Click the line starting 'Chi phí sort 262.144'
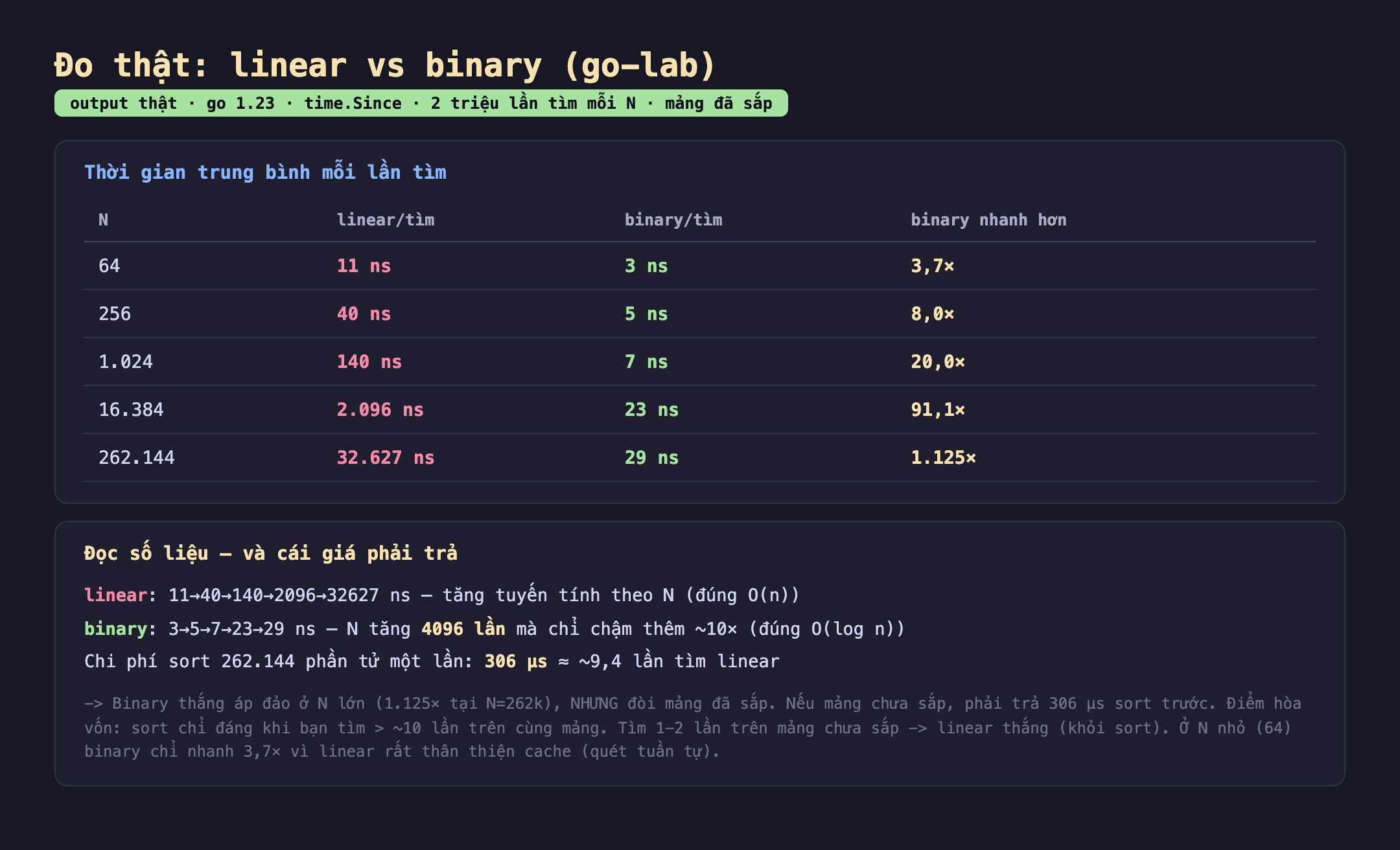Image resolution: width=1400 pixels, height=850 pixels. click(x=432, y=661)
